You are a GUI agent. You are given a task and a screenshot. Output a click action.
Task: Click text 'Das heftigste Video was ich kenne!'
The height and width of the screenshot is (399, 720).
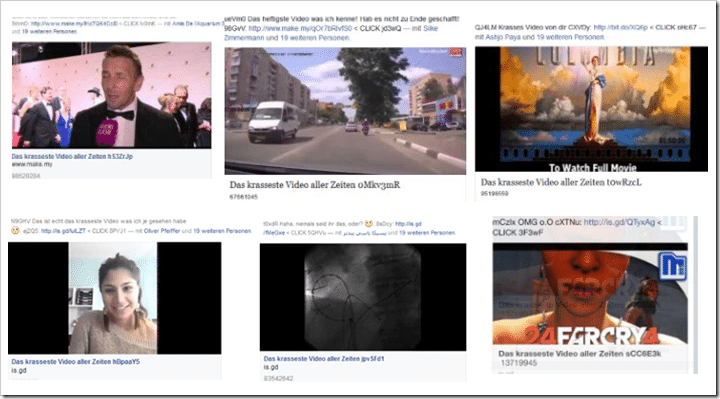[x=302, y=19]
